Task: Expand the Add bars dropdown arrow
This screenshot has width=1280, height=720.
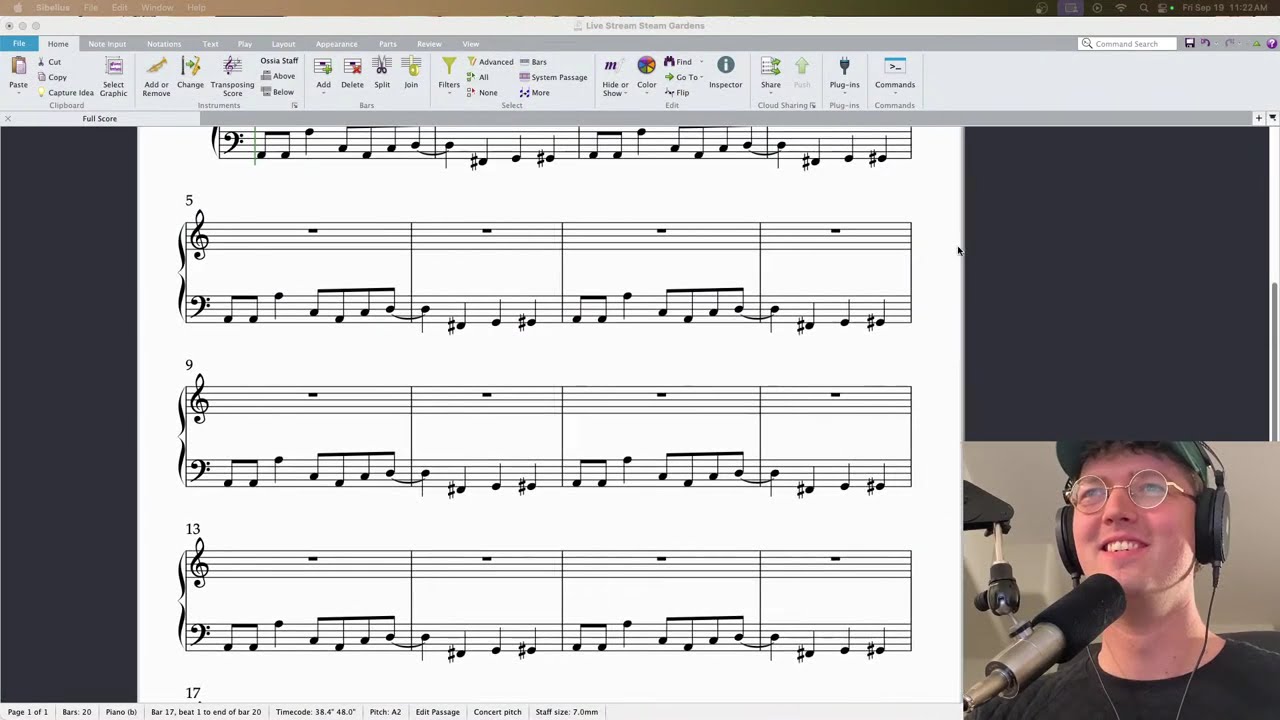Action: (323, 93)
